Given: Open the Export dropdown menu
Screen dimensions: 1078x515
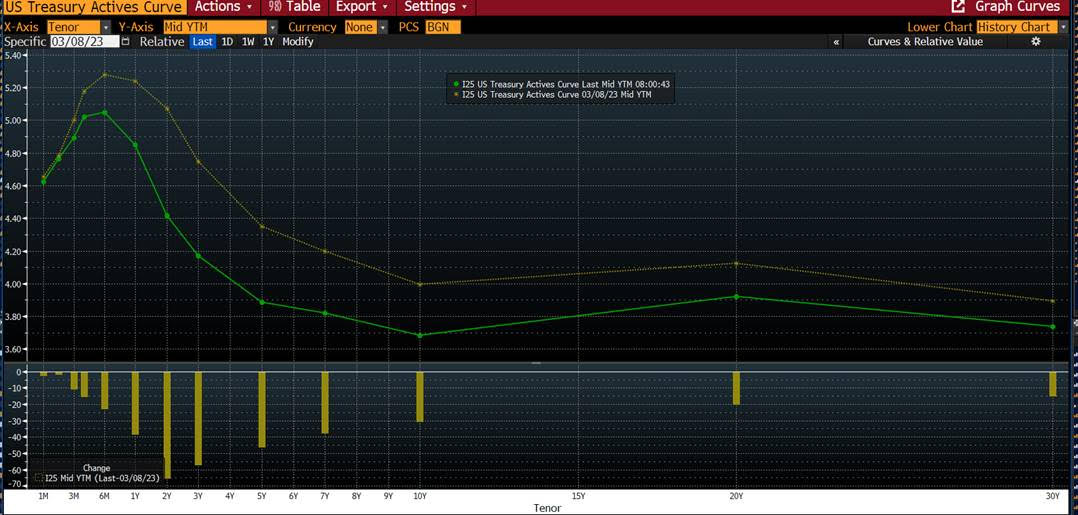Looking at the screenshot, I should click(x=362, y=7).
